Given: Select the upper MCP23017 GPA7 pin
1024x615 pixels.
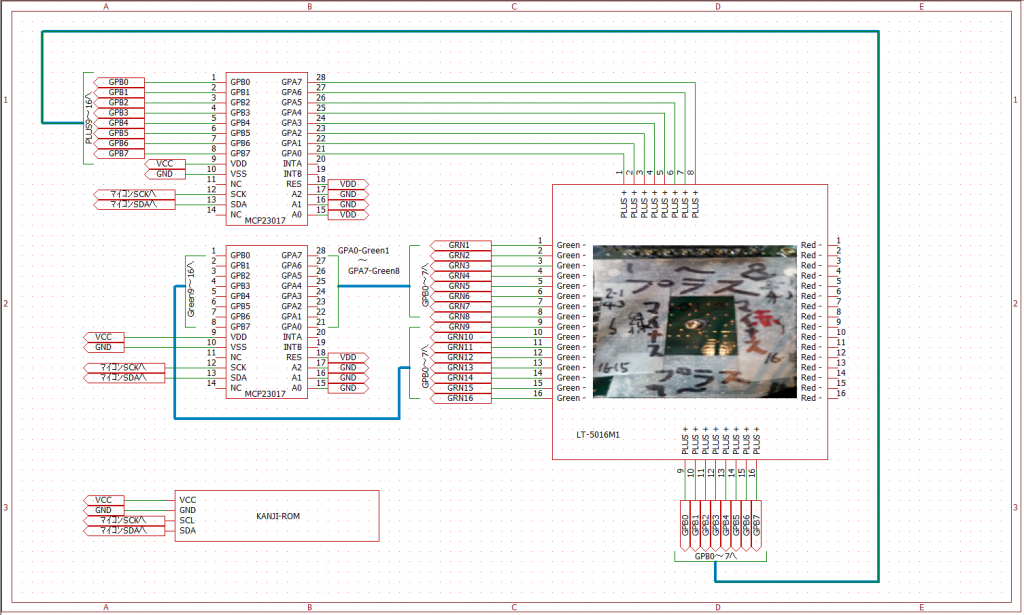Looking at the screenshot, I should pos(292,82).
